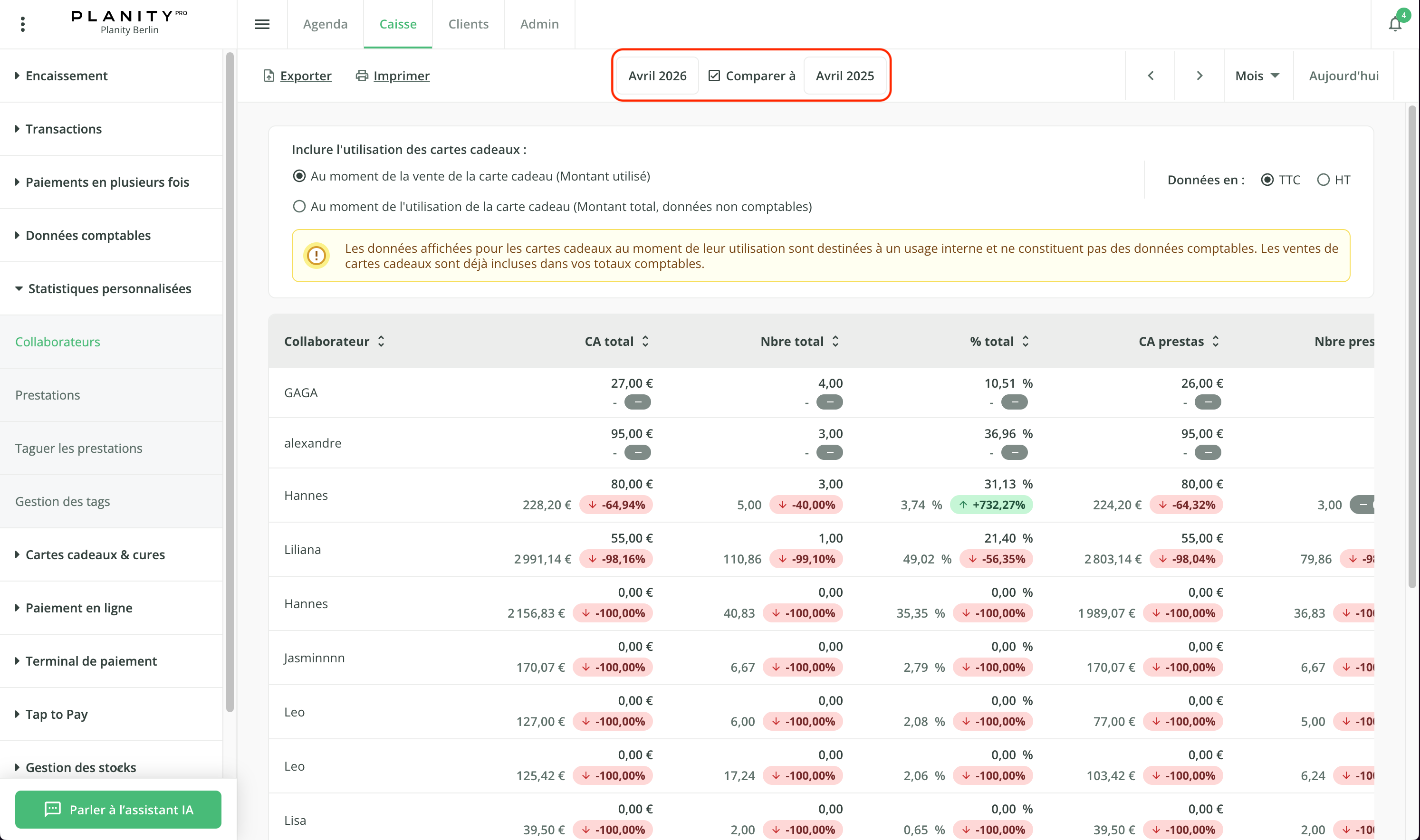Switch to the Clients tab

pos(468,24)
